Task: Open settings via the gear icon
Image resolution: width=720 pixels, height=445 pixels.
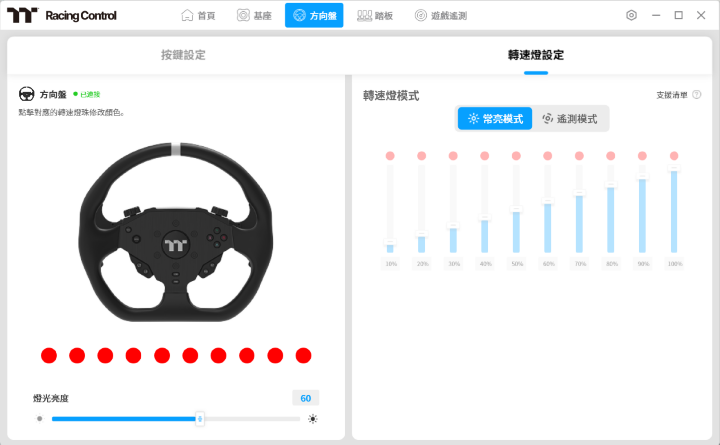Action: tap(631, 16)
